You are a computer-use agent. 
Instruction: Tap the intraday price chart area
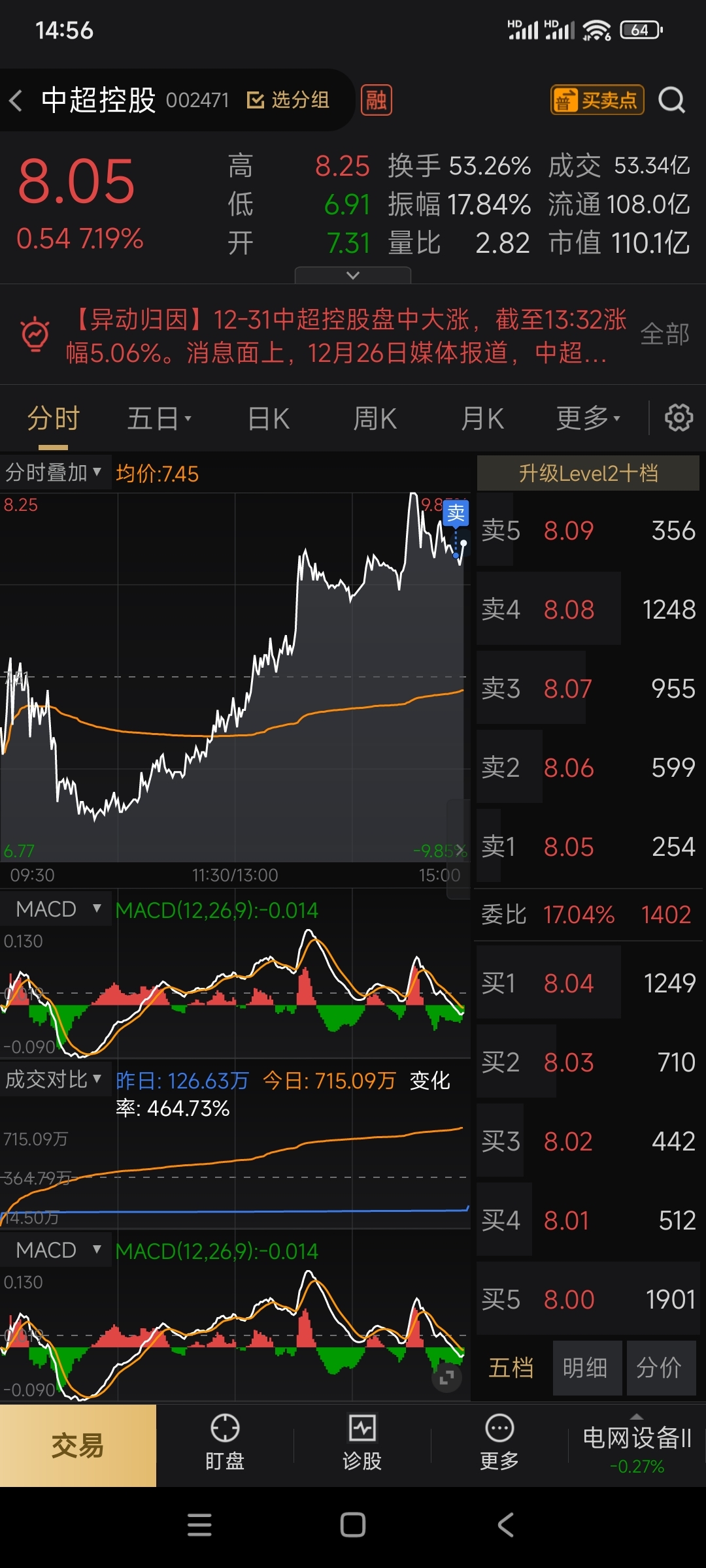[235, 677]
